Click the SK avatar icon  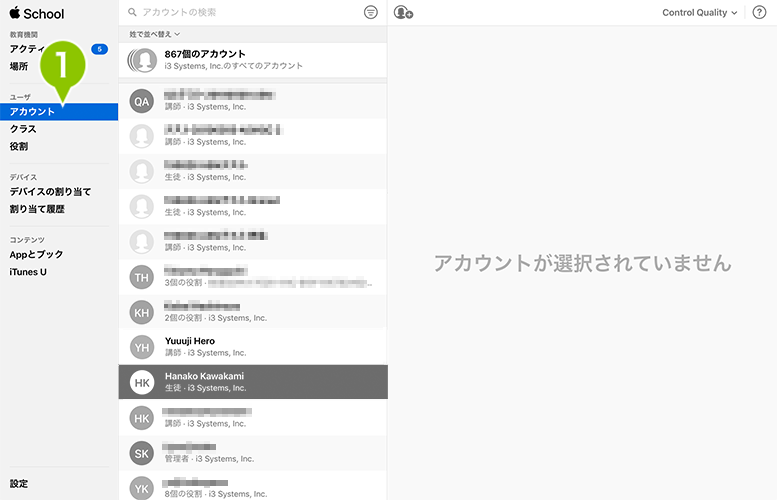(141, 453)
